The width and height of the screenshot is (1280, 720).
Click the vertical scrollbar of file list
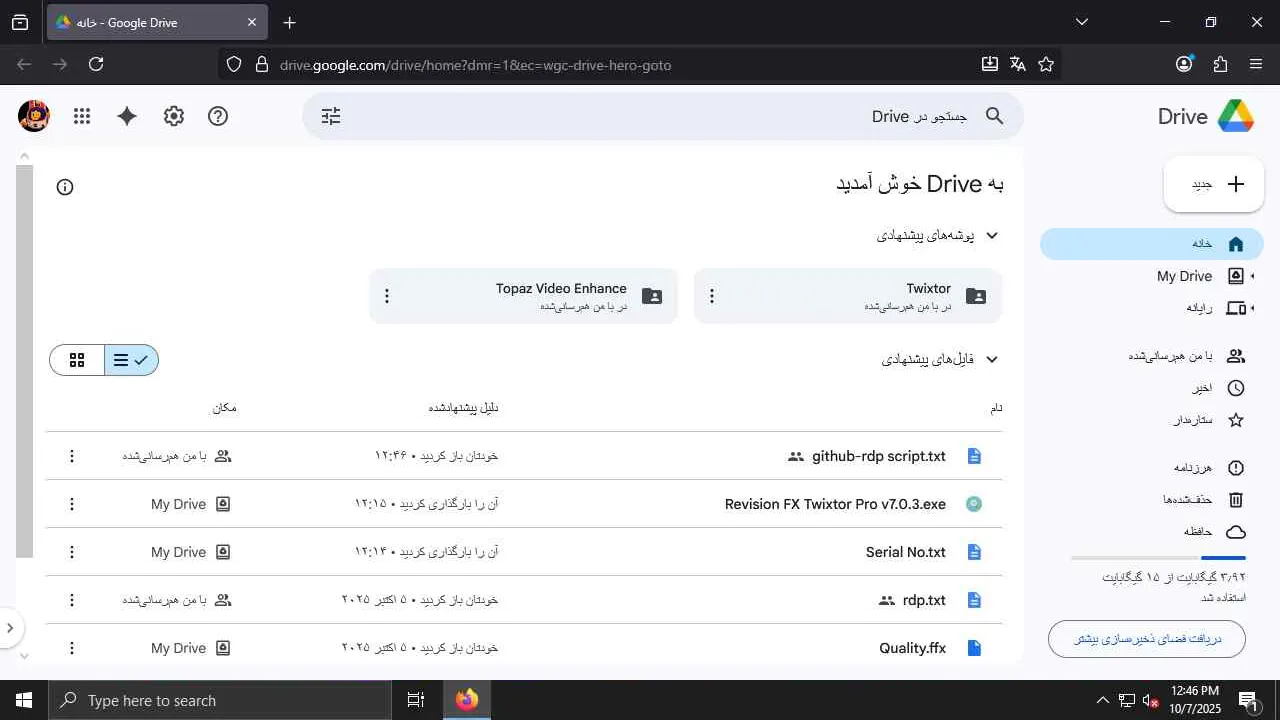point(25,361)
